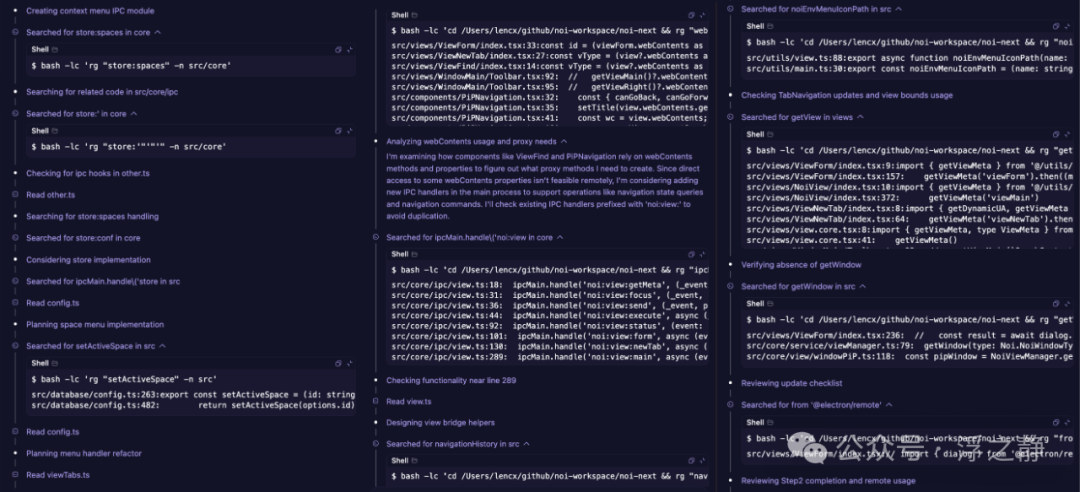Copy the last Shell command in middle column
Viewport: 1080px width, 492px height.
pos(692,460)
